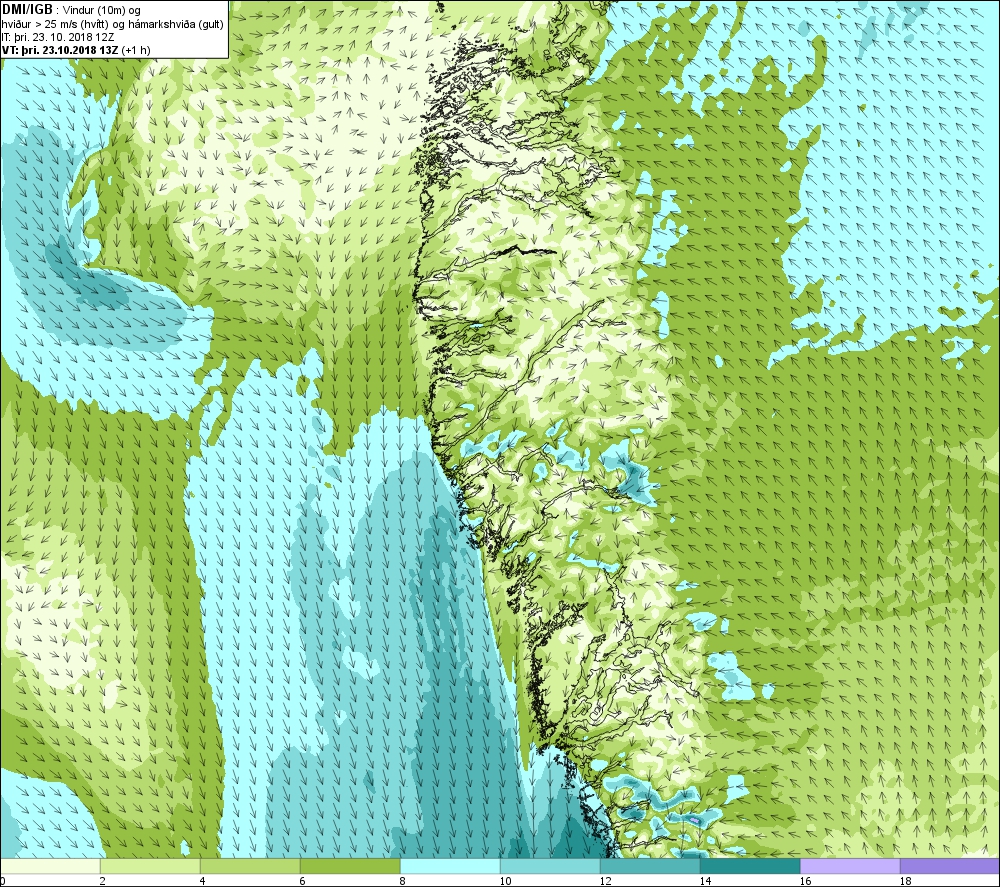Click the 12–14 m/s teal legend swatch
The image size is (1000, 887).
650,866
